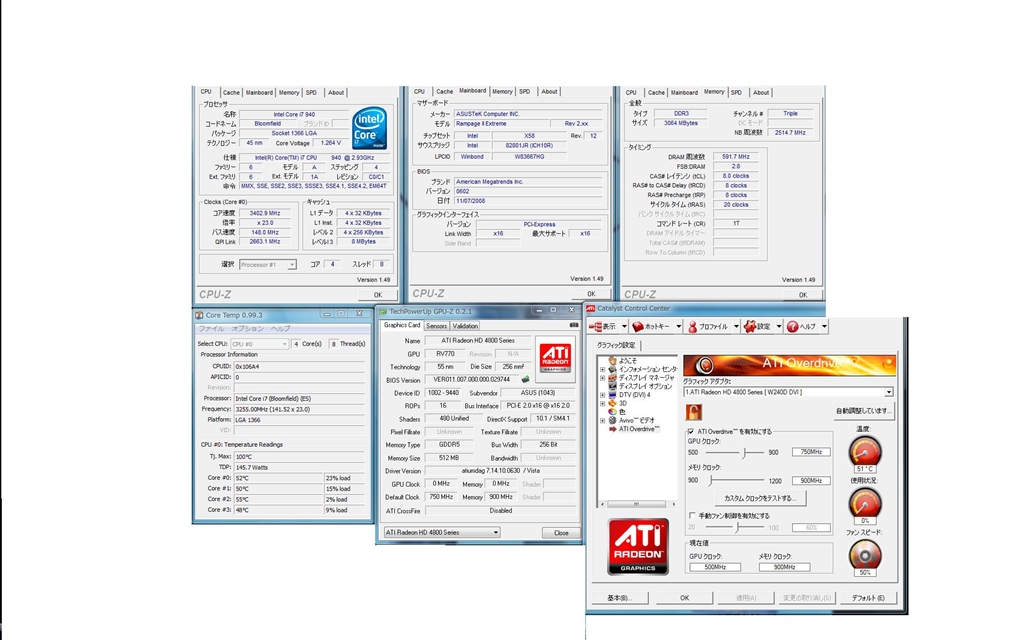
Task: Click 基本(B) button in Catalyst
Action: [620, 598]
